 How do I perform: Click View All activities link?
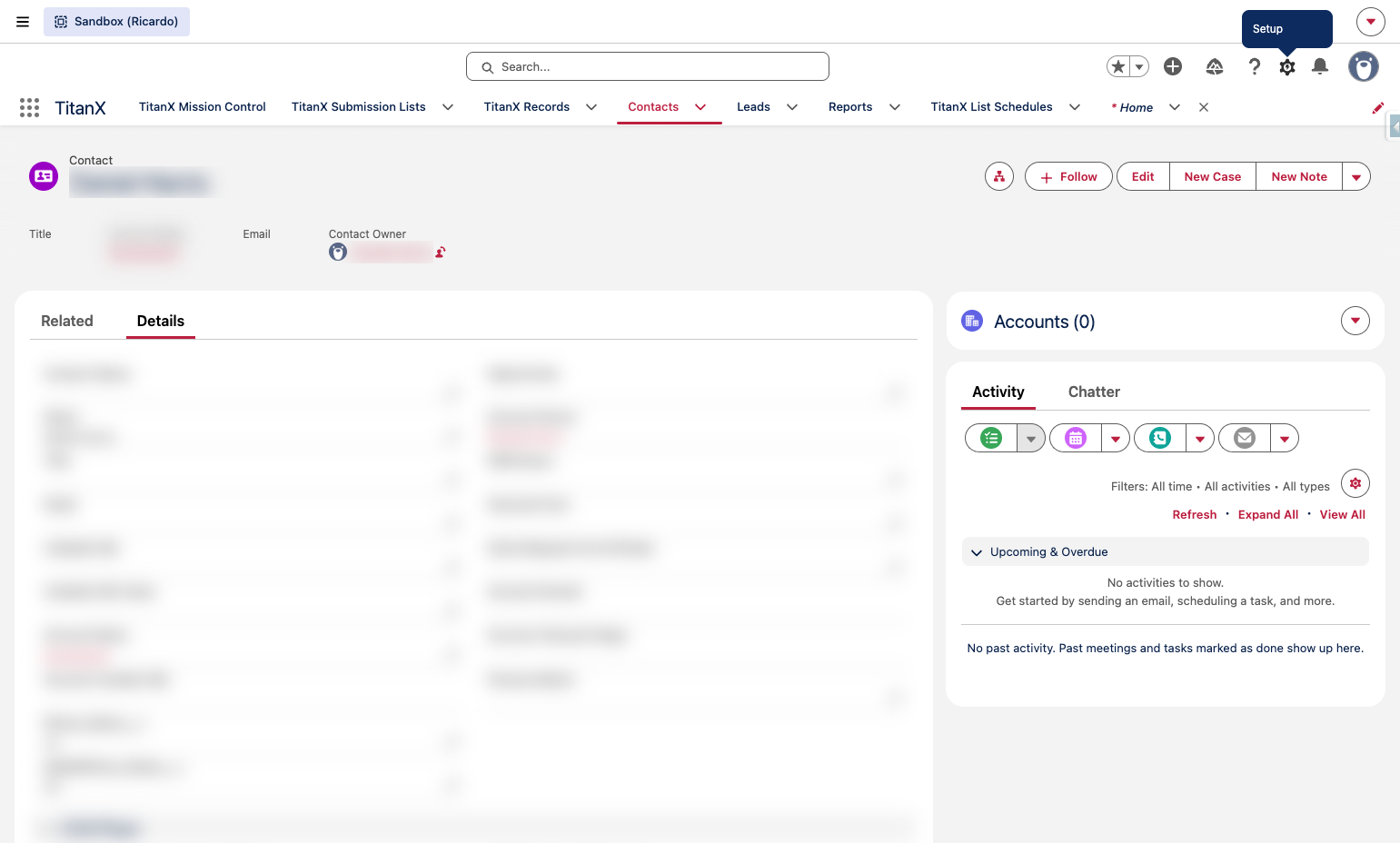1343,514
